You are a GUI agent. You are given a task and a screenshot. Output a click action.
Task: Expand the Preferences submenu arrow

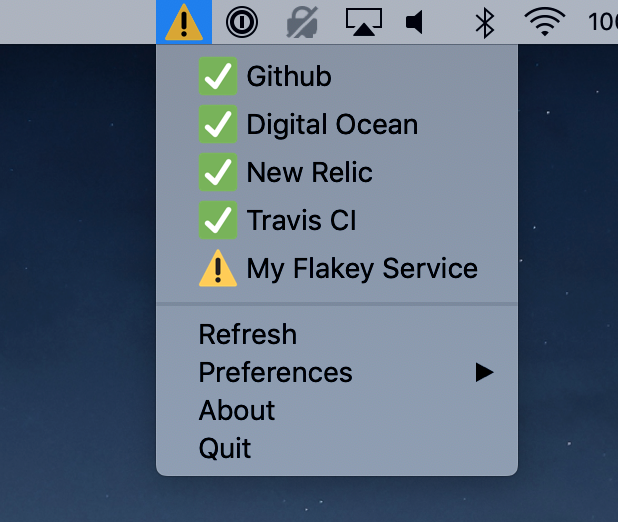click(x=484, y=372)
